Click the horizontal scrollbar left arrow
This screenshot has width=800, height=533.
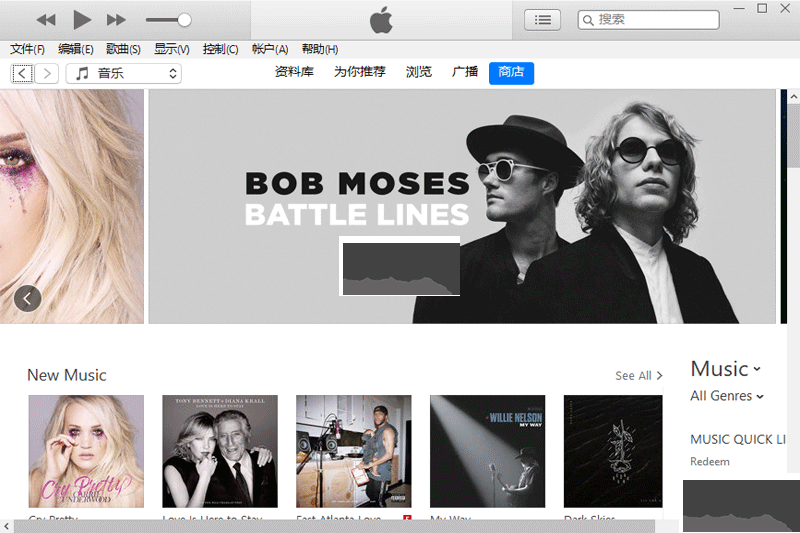point(6,526)
